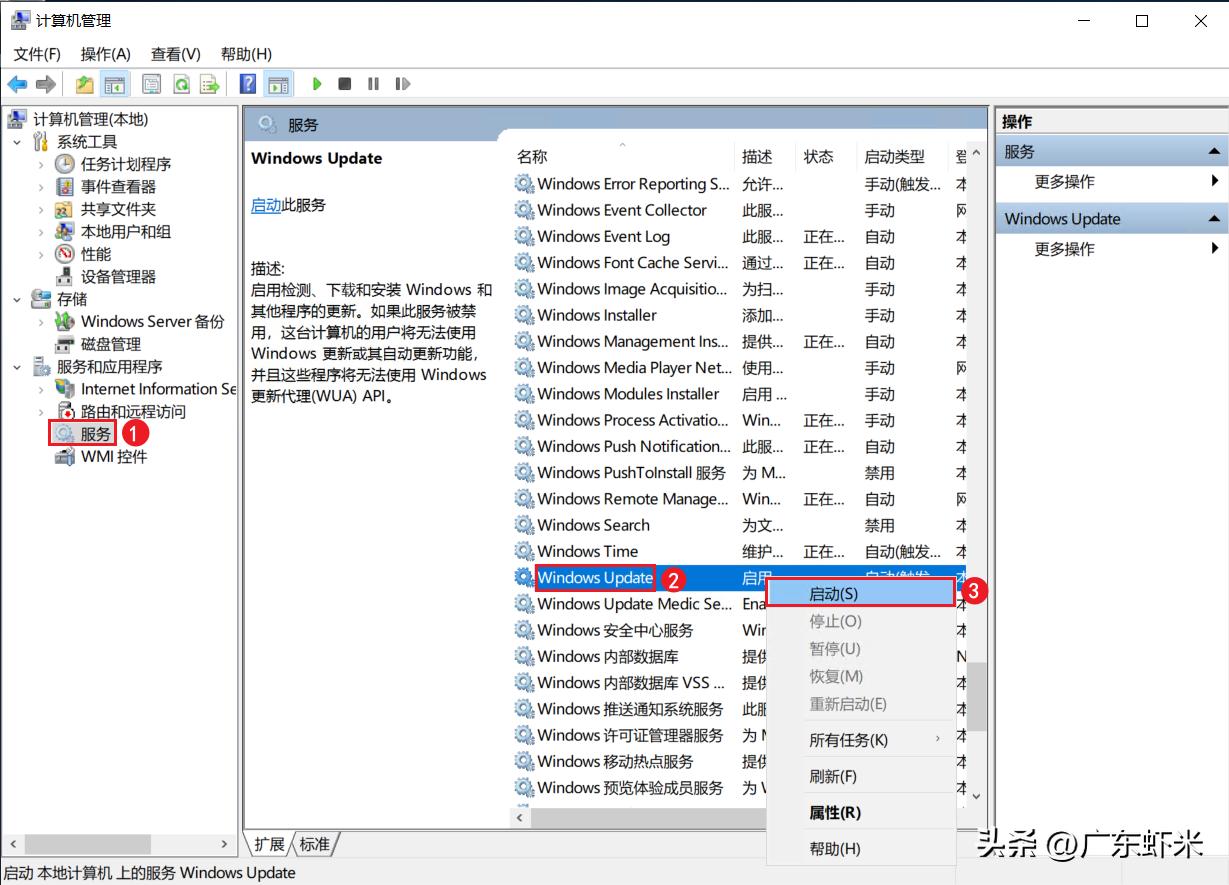Screen dimensions: 1229x885
Task: Collapse the 系统工具 tree node
Action: tap(17, 142)
